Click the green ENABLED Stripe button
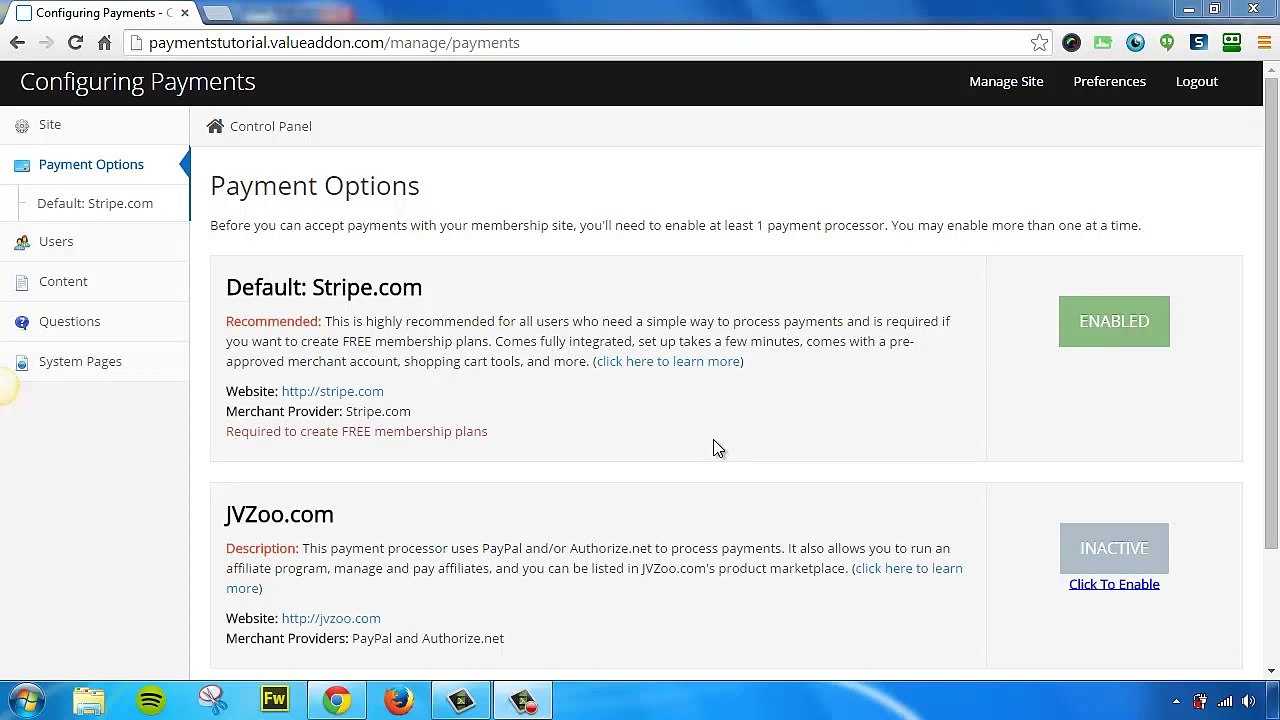Viewport: 1280px width, 720px height. click(1114, 321)
